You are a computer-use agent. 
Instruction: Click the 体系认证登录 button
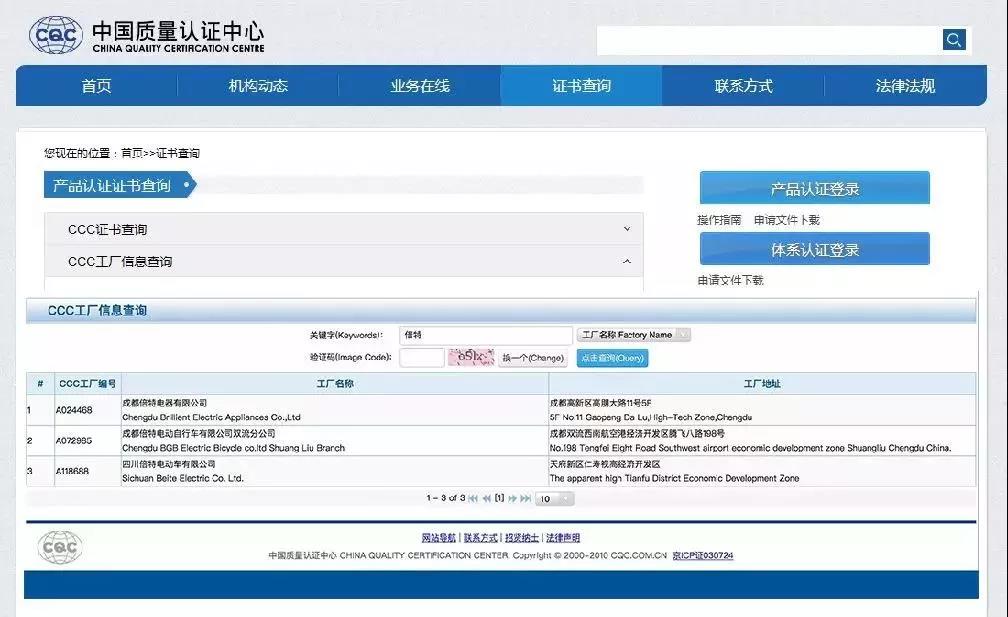[814, 249]
